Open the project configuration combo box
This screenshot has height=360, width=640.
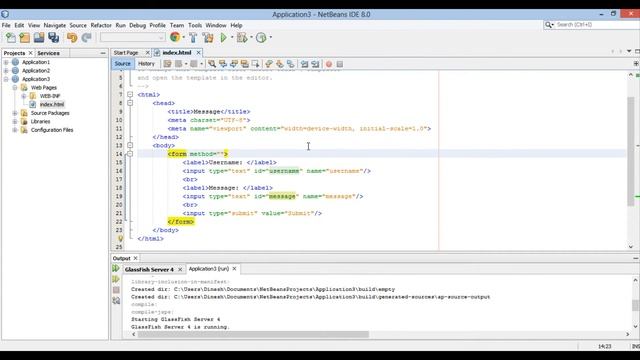point(133,38)
